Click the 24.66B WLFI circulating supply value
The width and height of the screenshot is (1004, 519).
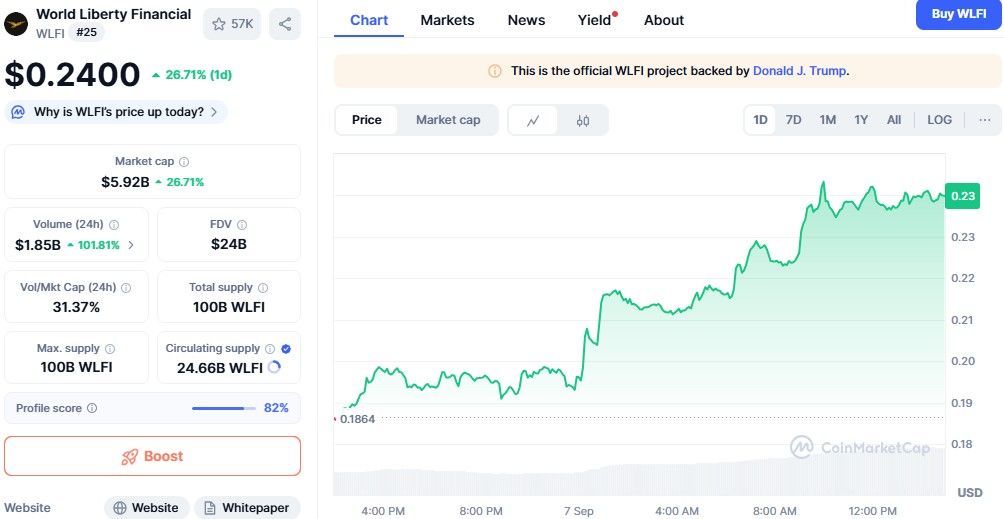point(220,368)
